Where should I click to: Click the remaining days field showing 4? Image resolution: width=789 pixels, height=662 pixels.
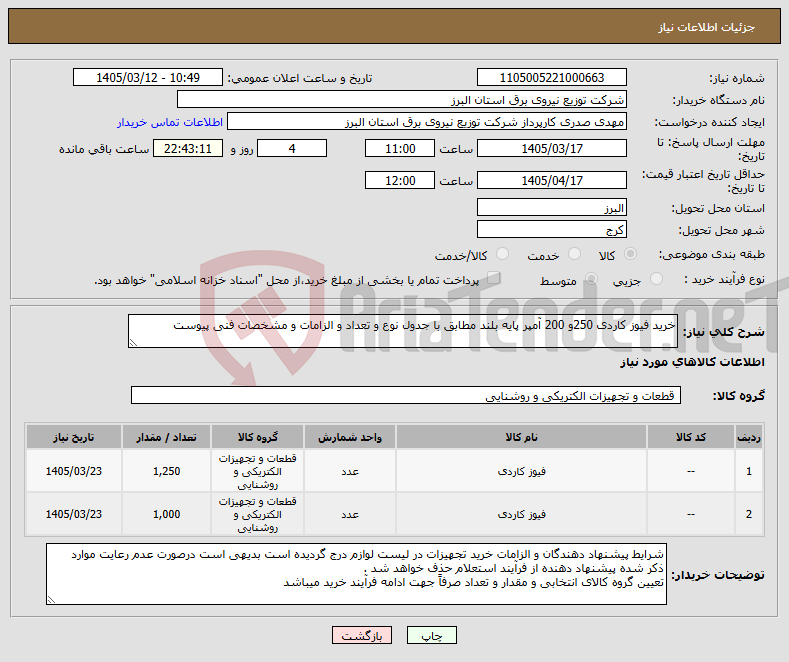point(292,148)
